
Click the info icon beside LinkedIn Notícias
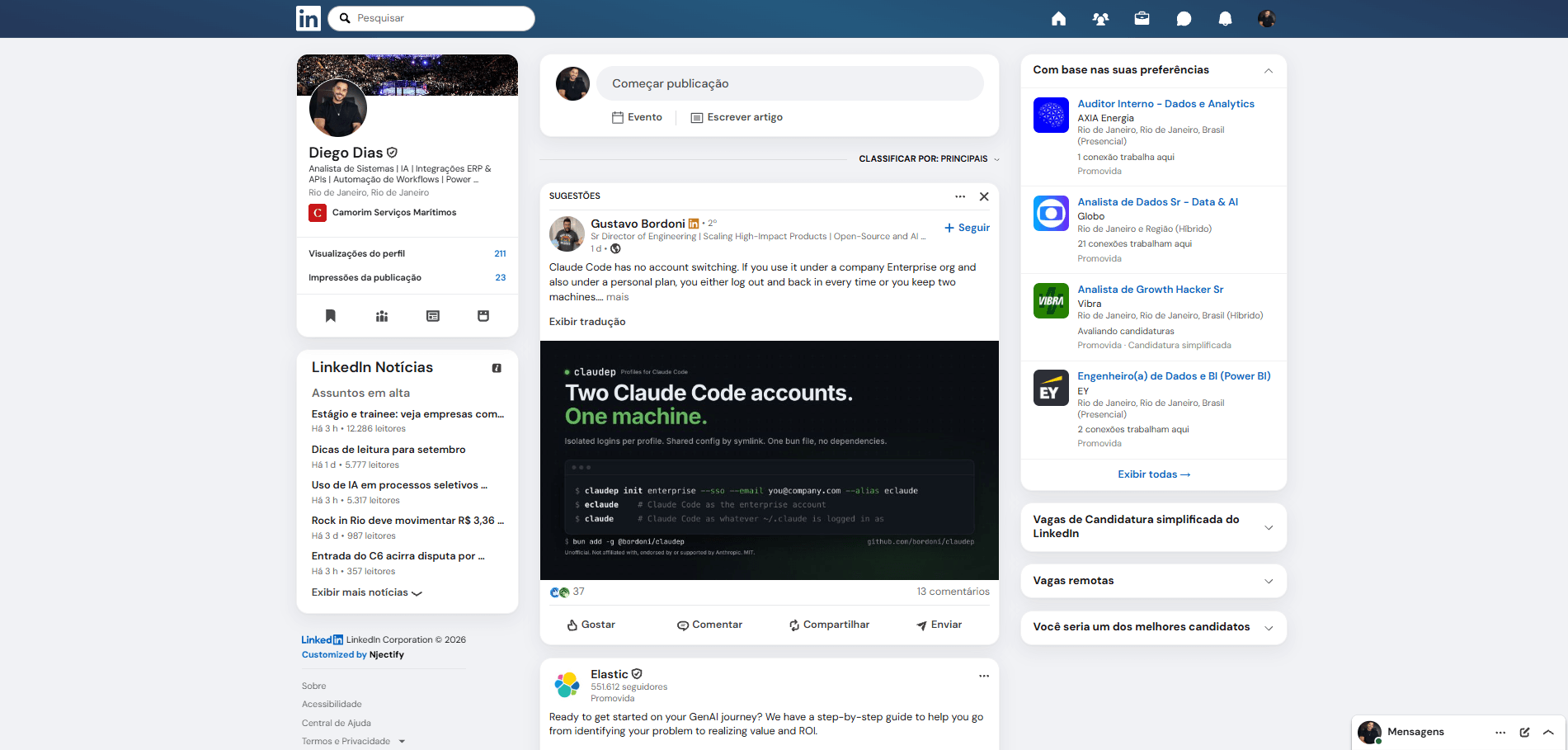pos(497,368)
